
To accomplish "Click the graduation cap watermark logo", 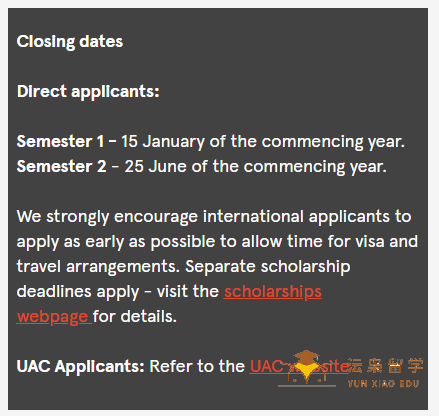I will pos(307,368).
